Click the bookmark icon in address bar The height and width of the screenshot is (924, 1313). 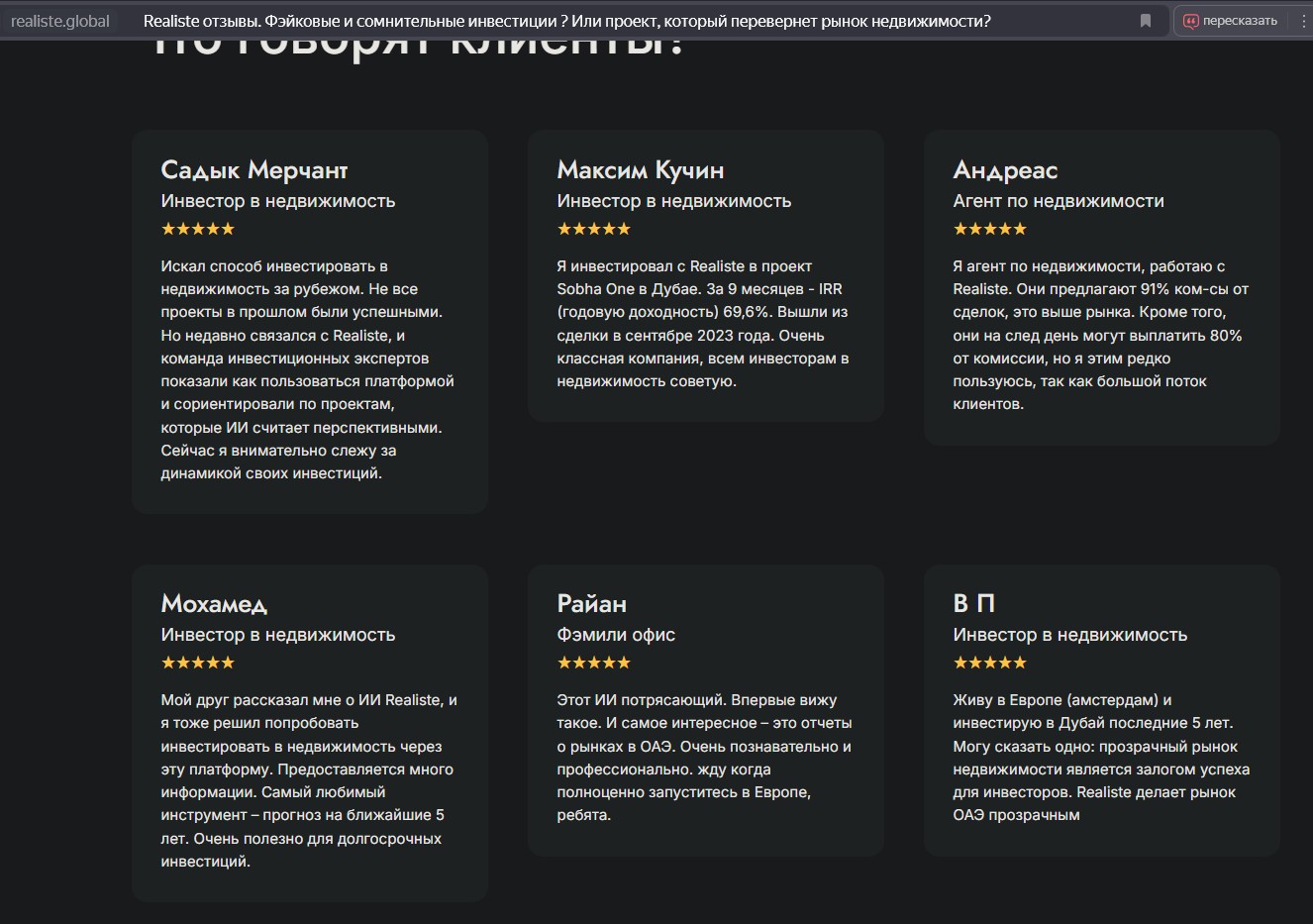tap(1146, 21)
